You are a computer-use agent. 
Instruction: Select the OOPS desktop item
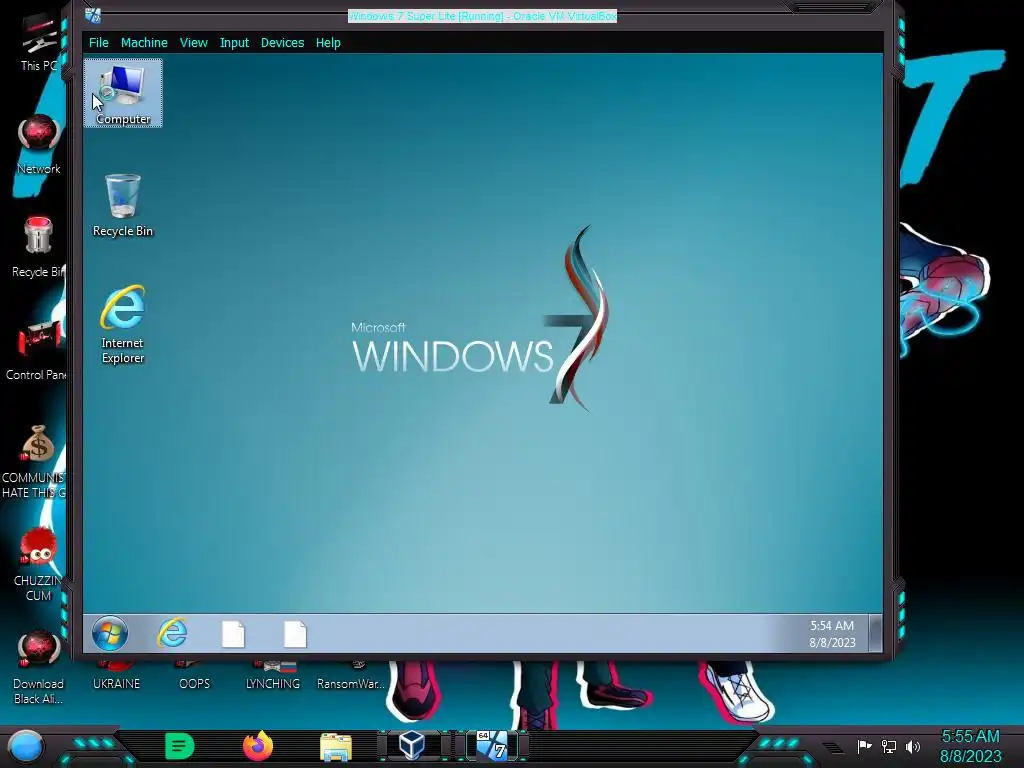(x=195, y=677)
